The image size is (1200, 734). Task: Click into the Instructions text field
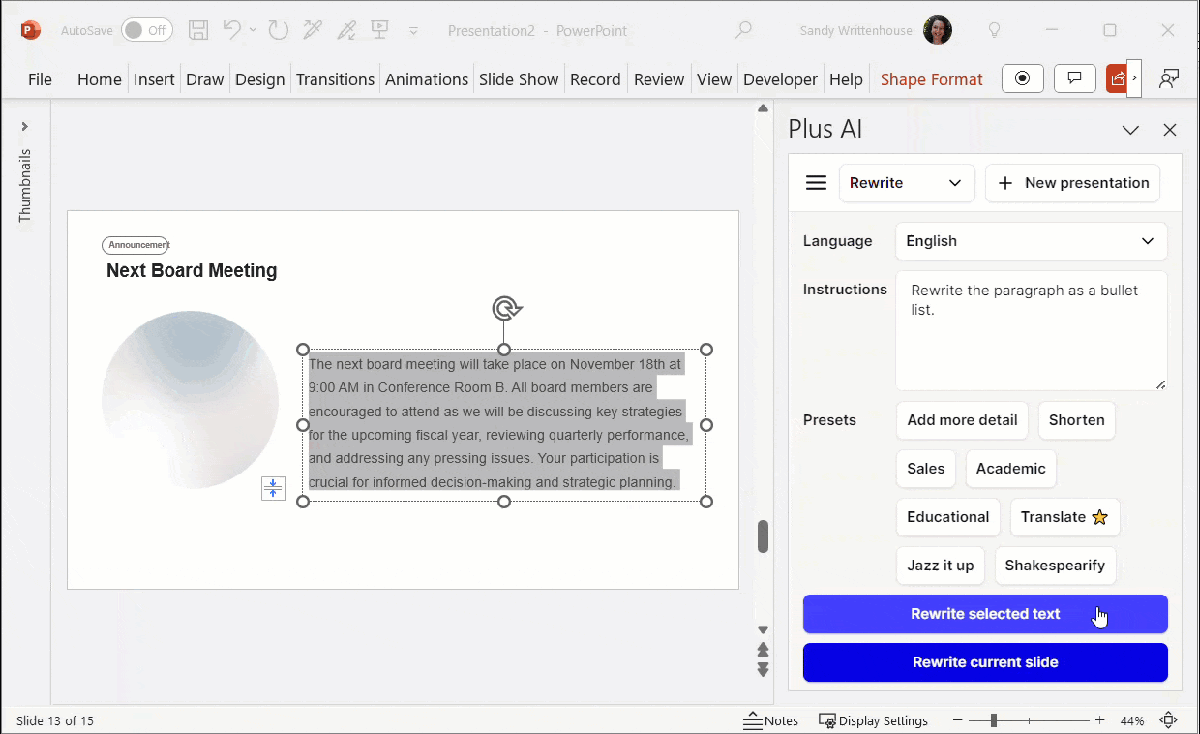(x=1030, y=330)
